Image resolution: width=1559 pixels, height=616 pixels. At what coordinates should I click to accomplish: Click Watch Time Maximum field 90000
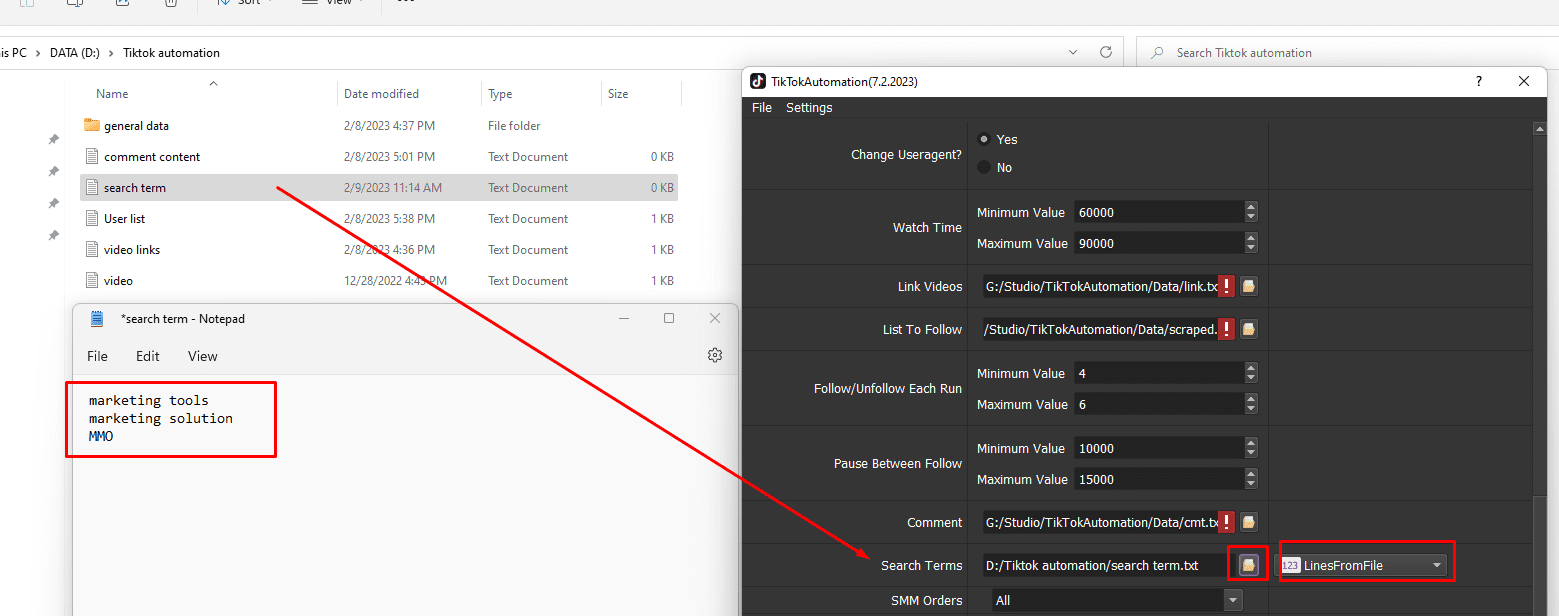(x=1159, y=243)
